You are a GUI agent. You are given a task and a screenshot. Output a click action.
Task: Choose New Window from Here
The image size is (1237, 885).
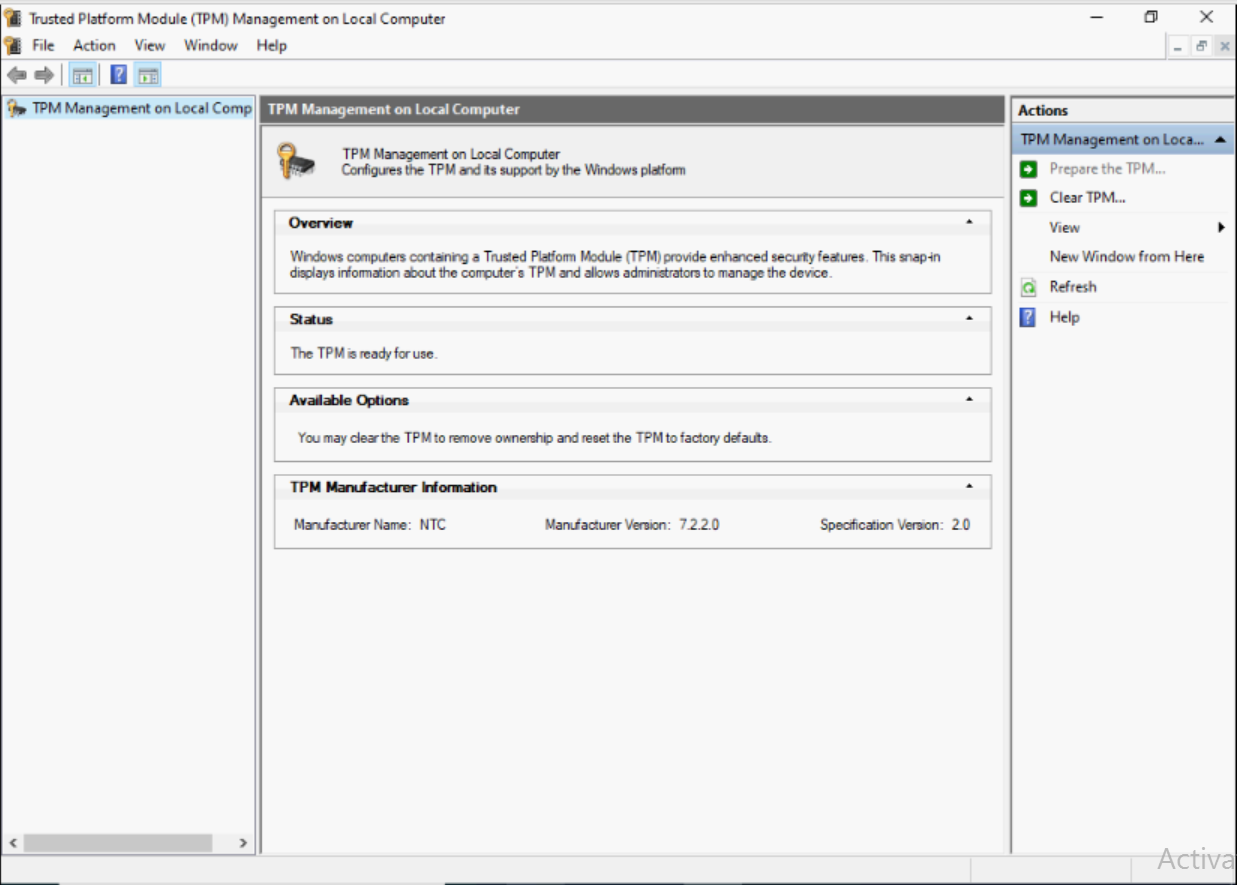point(1126,257)
